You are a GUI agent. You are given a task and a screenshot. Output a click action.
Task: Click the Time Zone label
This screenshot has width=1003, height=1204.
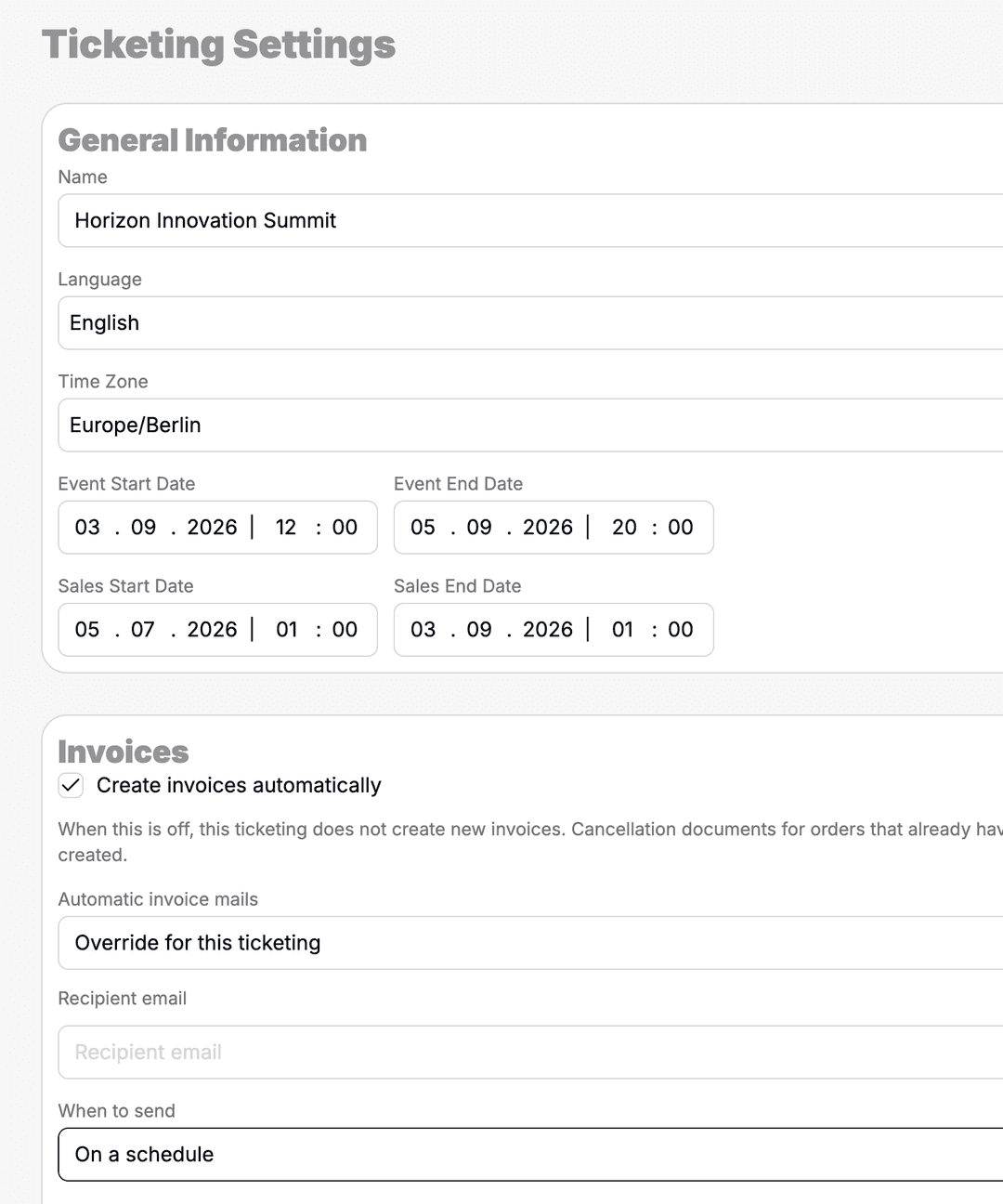[x=103, y=382]
